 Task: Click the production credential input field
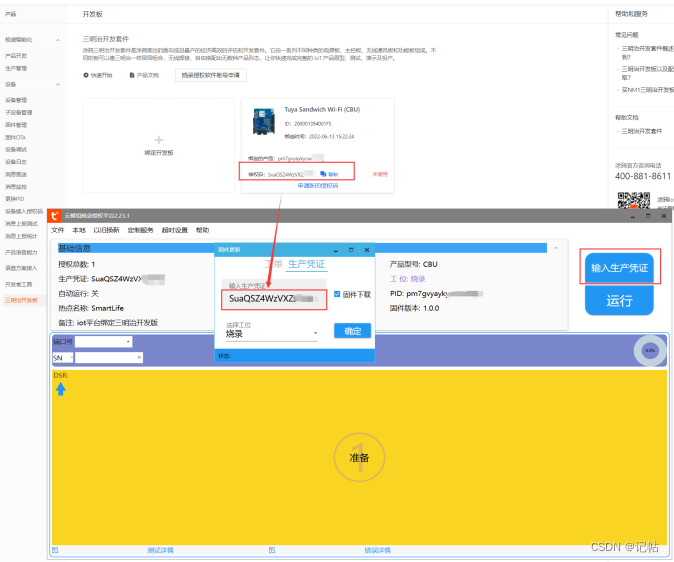(x=274, y=299)
